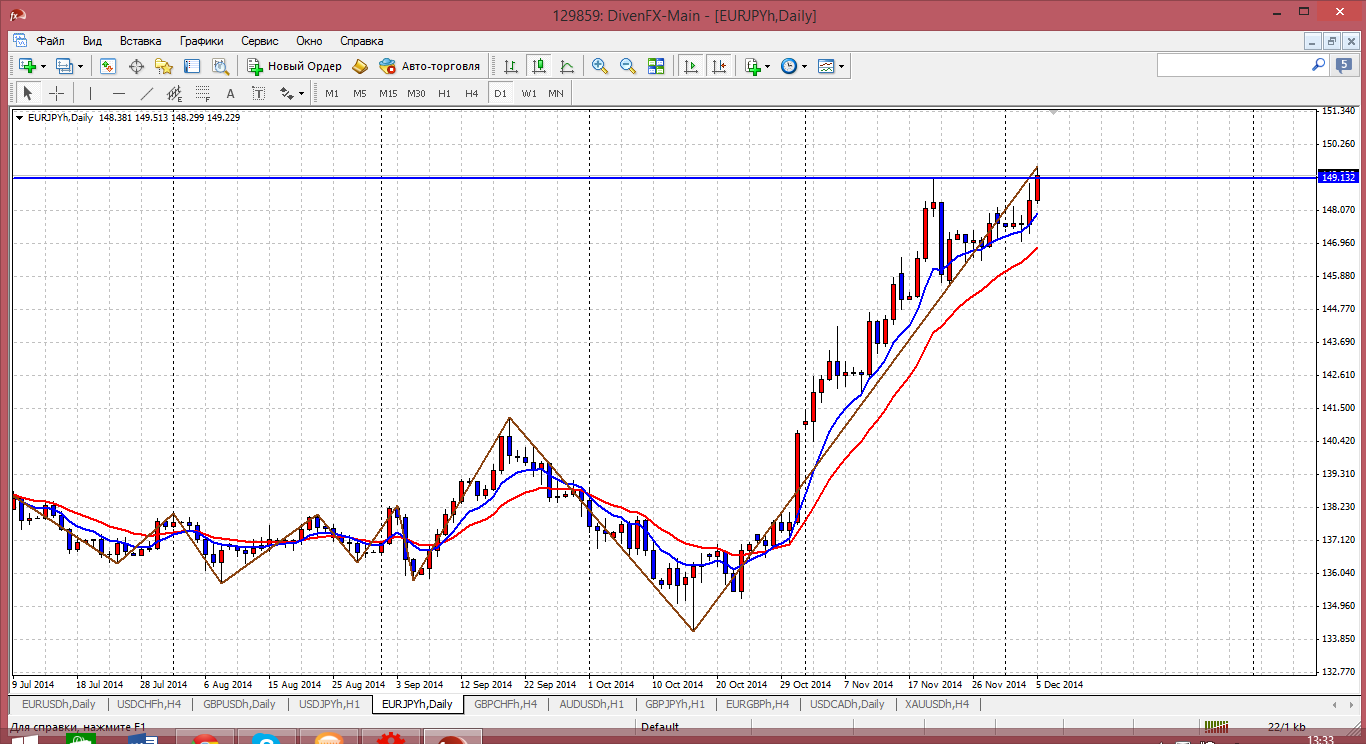Enable chart shift toggle
This screenshot has width=1369, height=744.
(718, 66)
